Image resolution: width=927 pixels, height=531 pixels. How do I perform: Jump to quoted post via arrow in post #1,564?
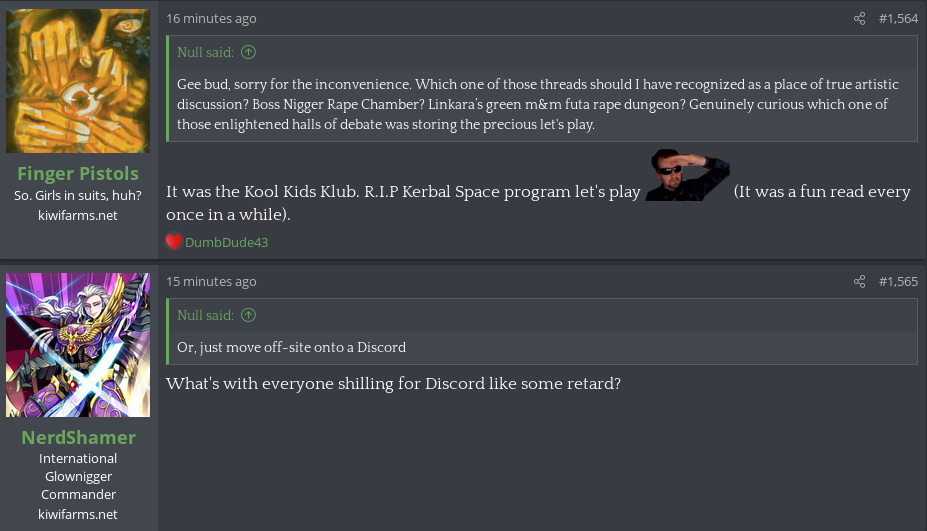[248, 52]
